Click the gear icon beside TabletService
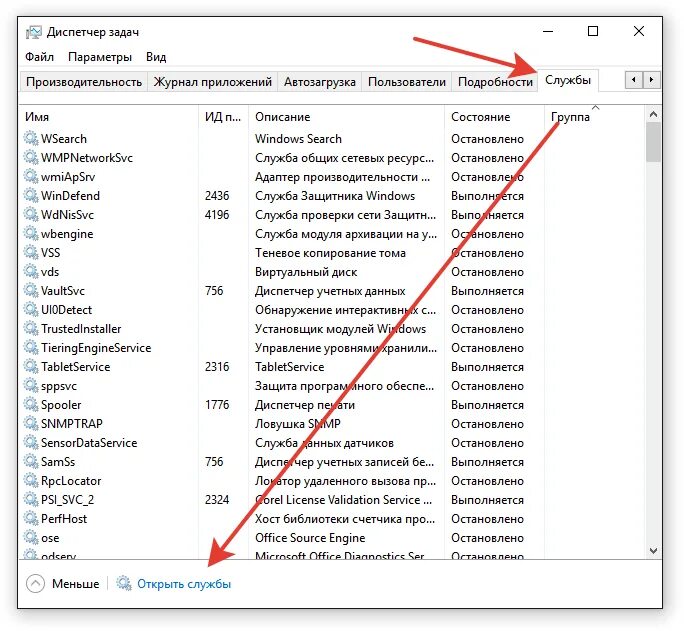Image resolution: width=684 pixels, height=631 pixels. (x=31, y=367)
